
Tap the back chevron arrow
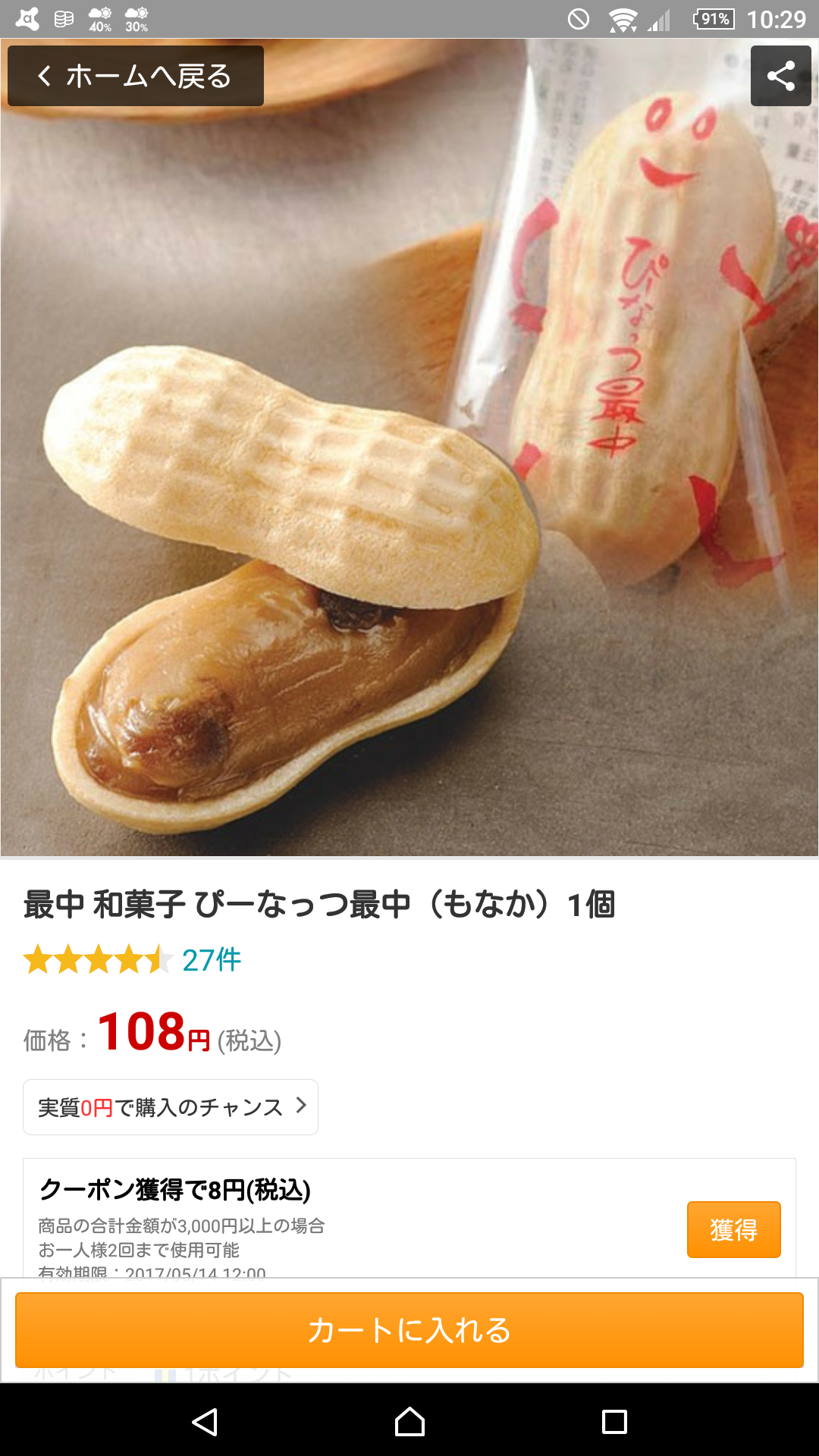(45, 76)
